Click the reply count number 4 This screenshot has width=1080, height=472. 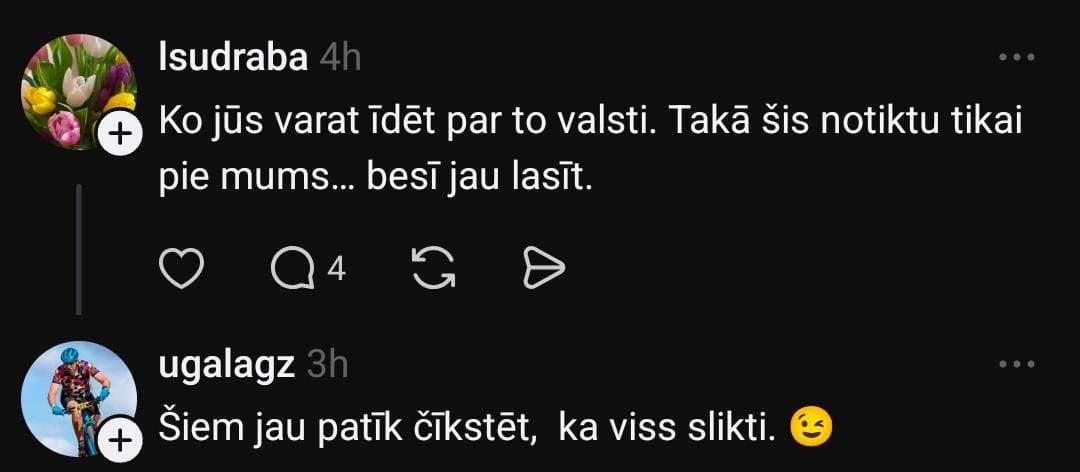click(336, 267)
